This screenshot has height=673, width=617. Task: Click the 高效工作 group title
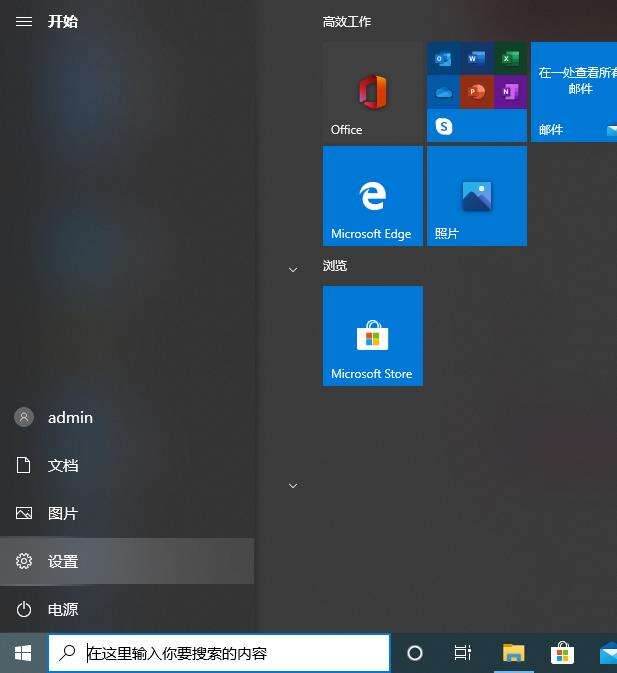tap(347, 21)
